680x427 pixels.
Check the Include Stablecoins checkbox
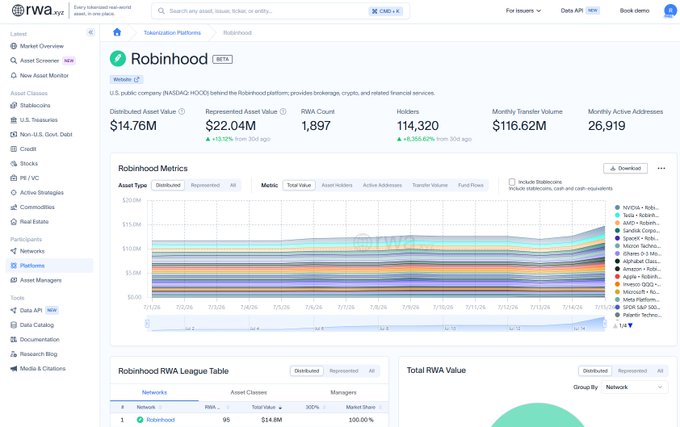click(x=512, y=182)
